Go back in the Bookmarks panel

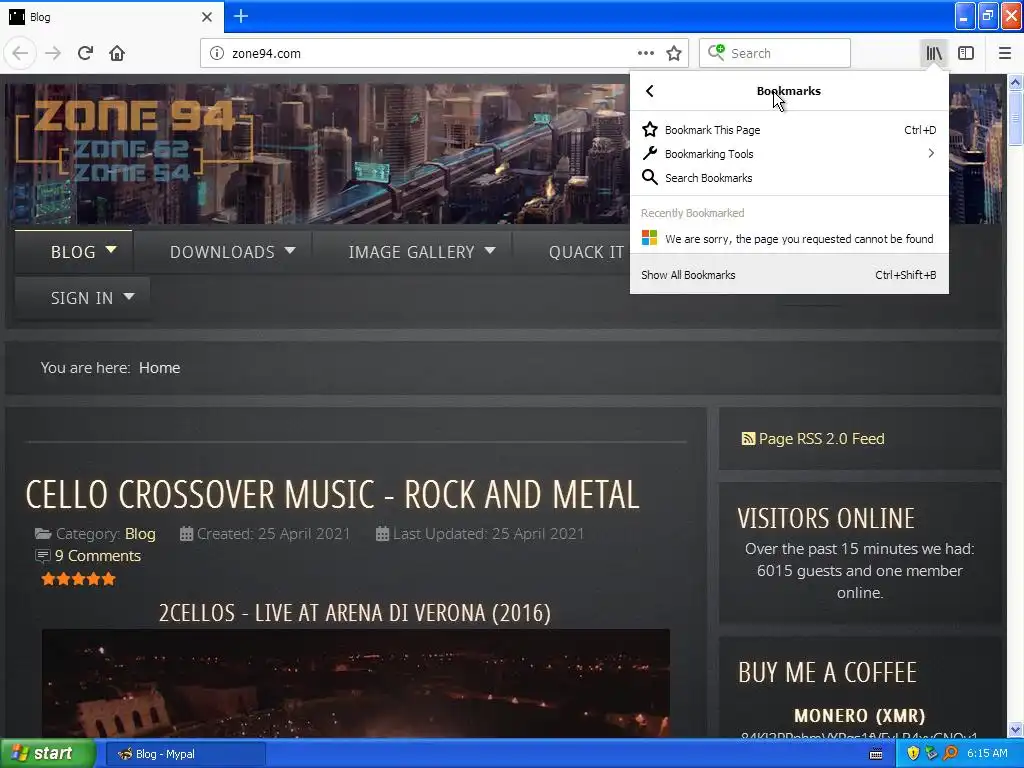(x=649, y=91)
